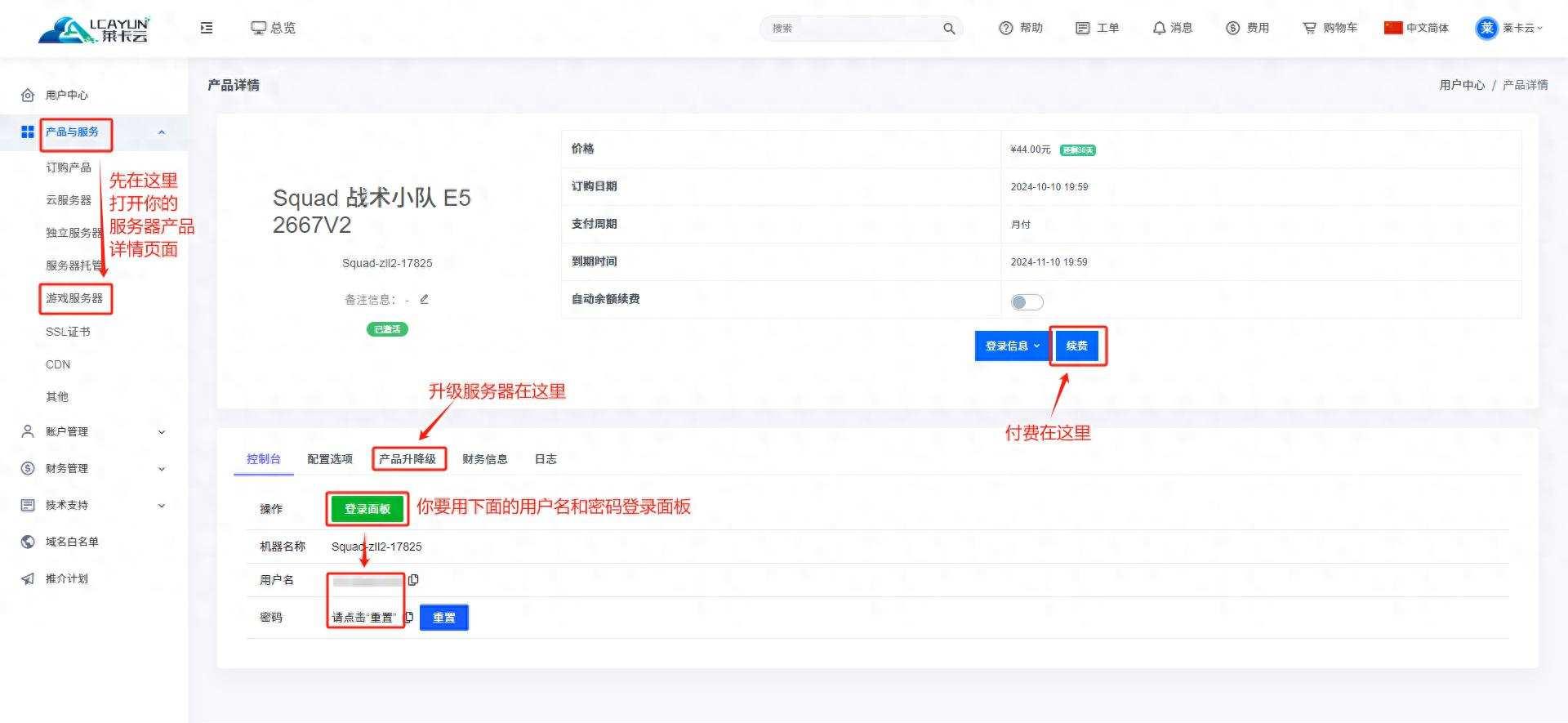Open 独立服务器 in sidebar
This screenshot has height=723, width=1568.
[x=74, y=233]
